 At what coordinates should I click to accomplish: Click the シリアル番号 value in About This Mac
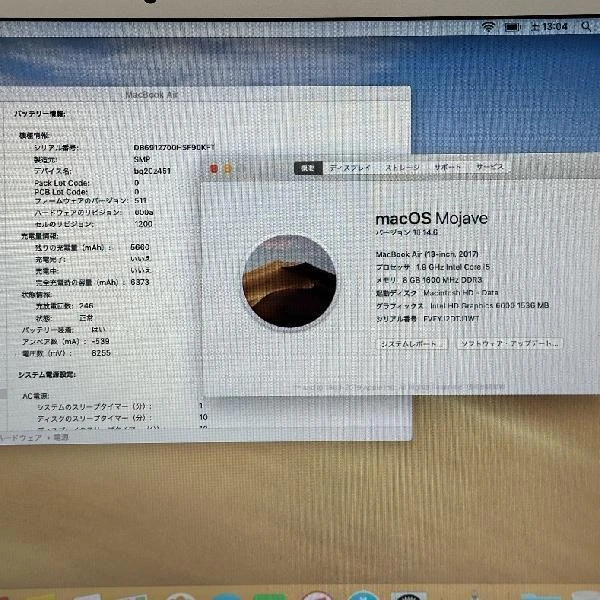(x=451, y=318)
